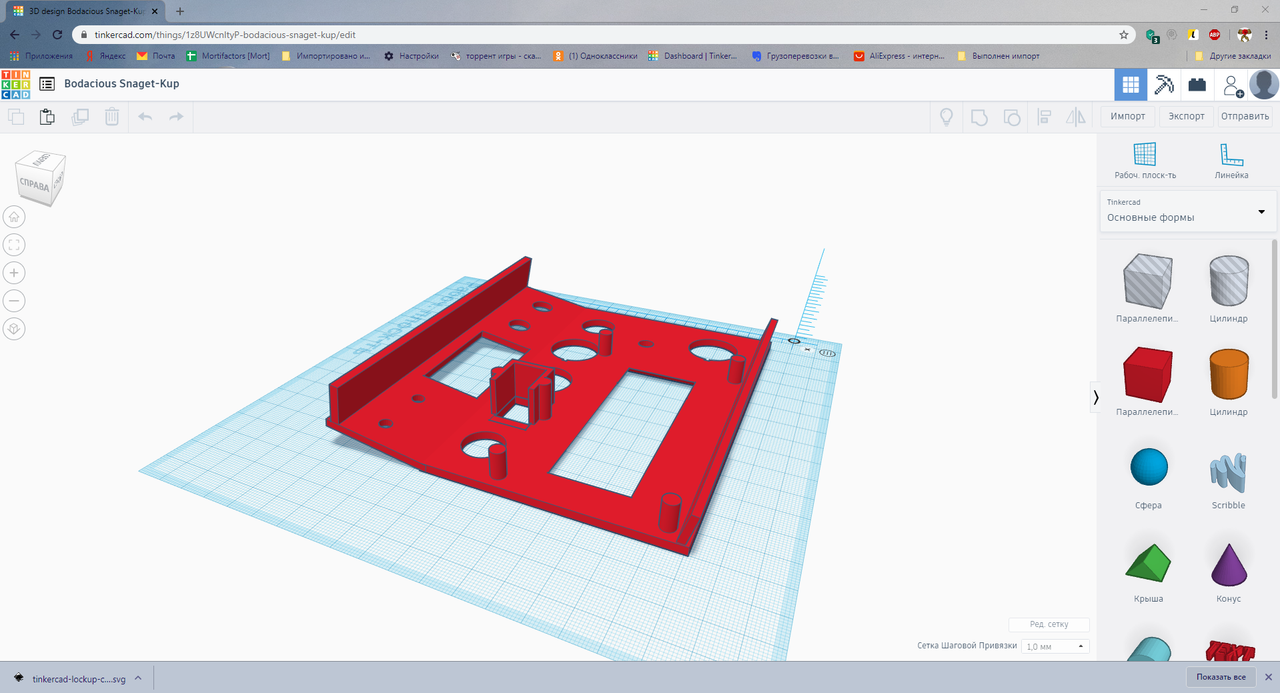Pick the striped hole cylinder shape

[x=1229, y=280]
